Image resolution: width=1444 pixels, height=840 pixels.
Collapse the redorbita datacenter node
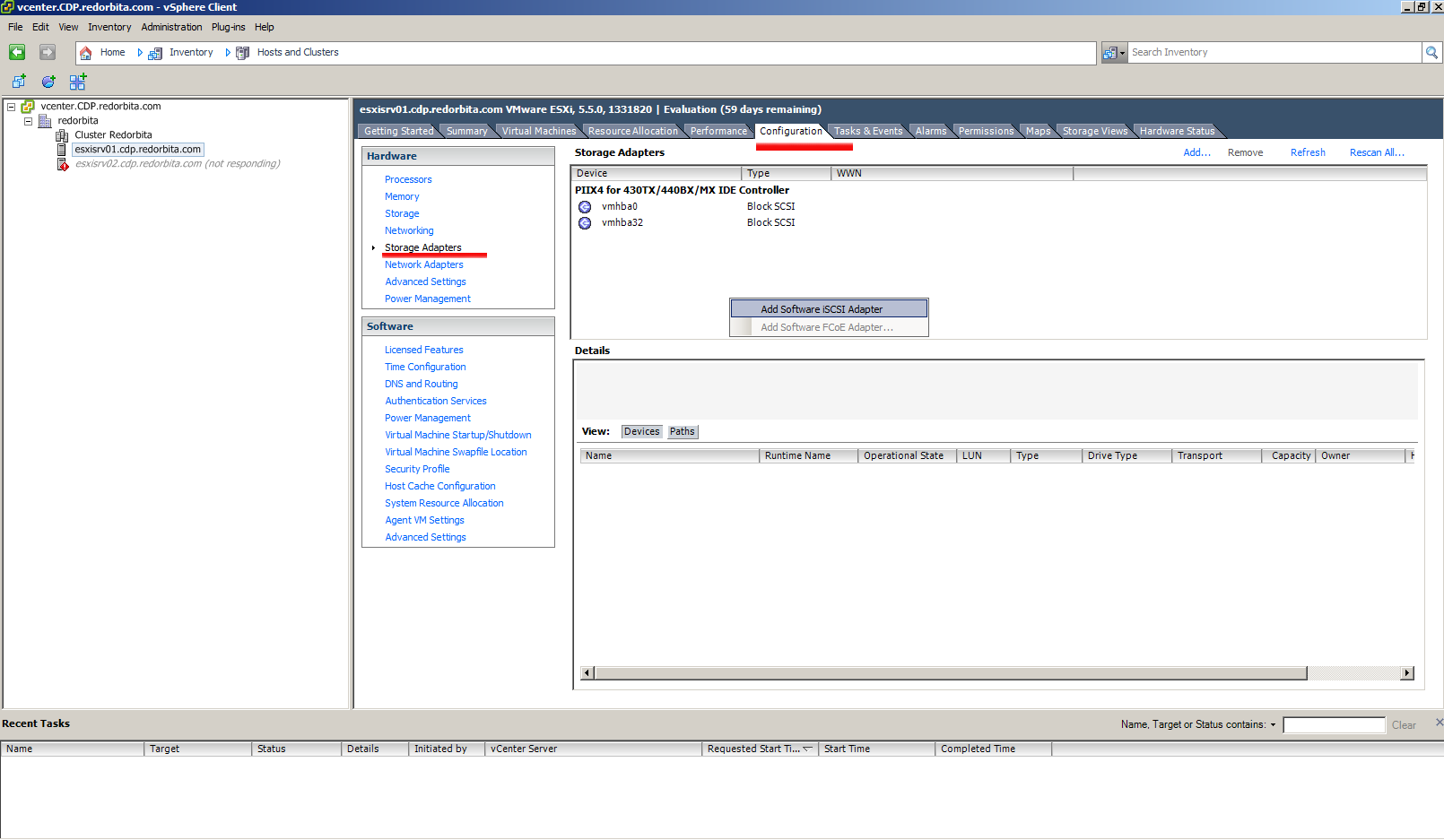(x=28, y=121)
